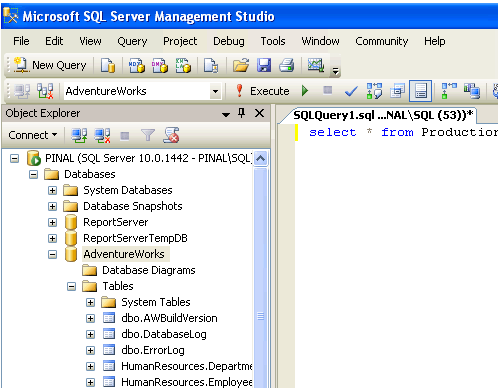This screenshot has height=388, width=498.
Task: Click the green Debug play icon
Action: click(x=305, y=91)
